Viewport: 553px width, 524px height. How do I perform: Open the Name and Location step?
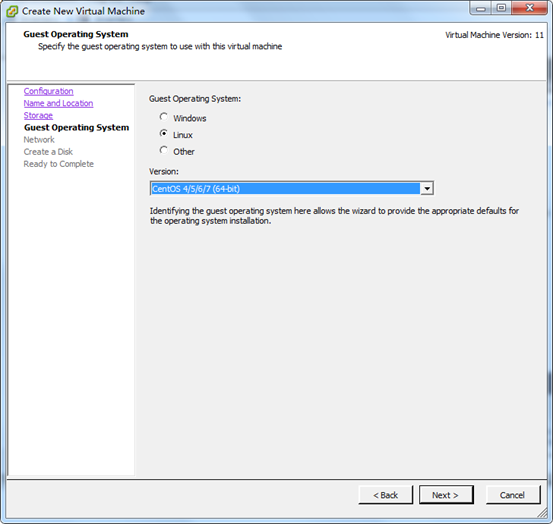[x=59, y=103]
